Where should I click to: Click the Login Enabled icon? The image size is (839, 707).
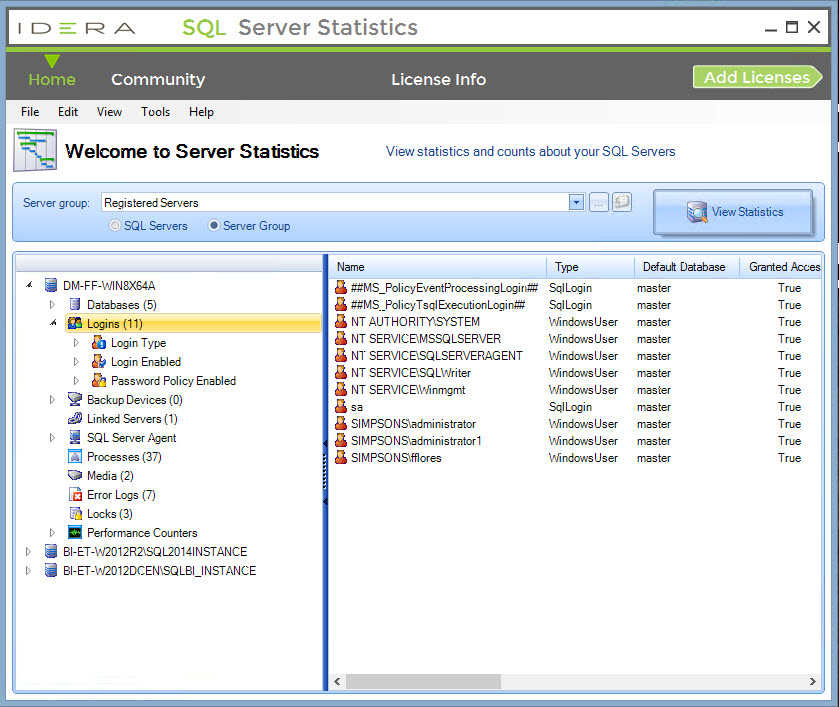coord(98,361)
